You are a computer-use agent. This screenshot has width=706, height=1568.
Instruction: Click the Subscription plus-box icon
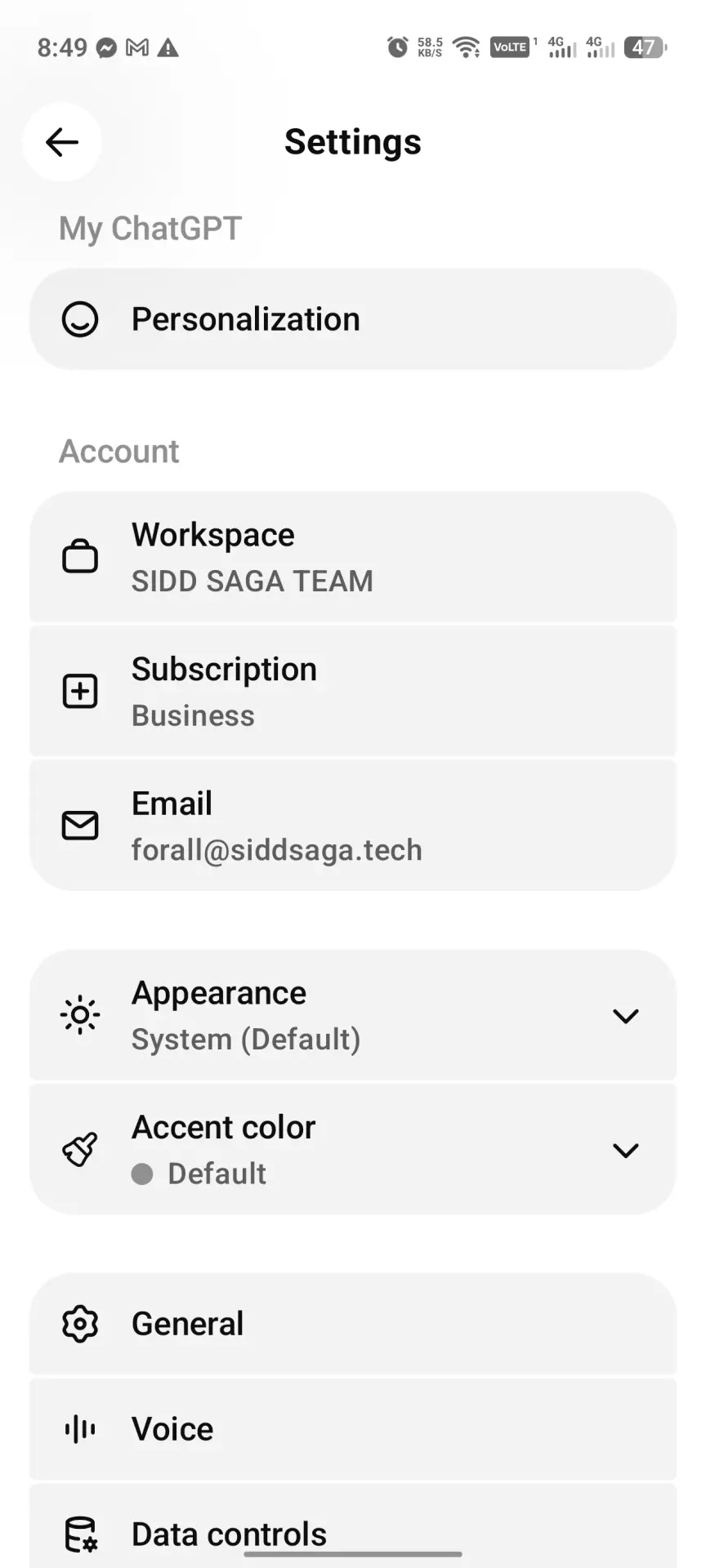click(80, 691)
